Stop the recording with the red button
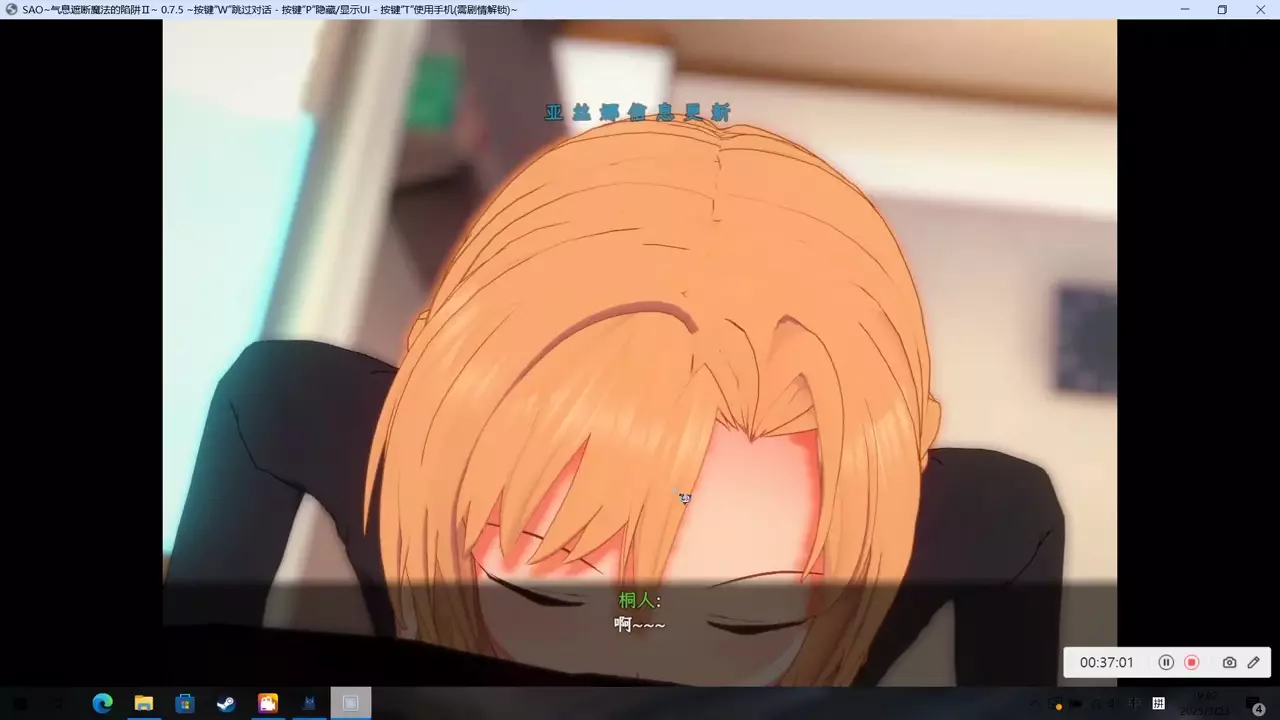1280x720 pixels. tap(1192, 662)
